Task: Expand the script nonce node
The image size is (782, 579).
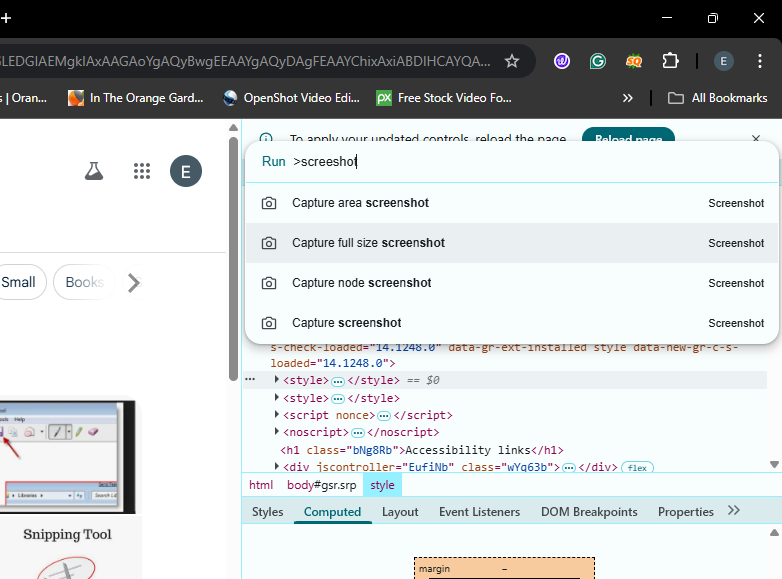Action: pyautogui.click(x=277, y=414)
